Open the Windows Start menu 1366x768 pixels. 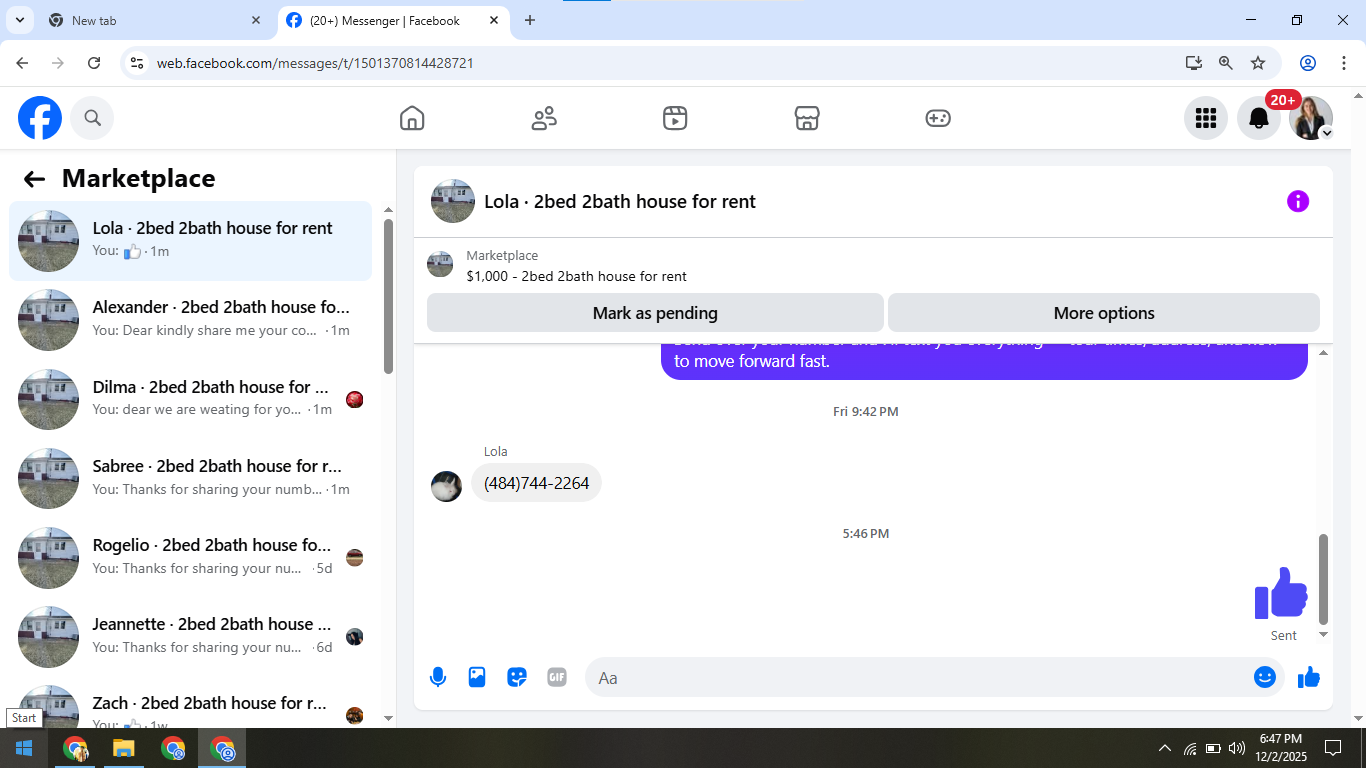point(24,748)
